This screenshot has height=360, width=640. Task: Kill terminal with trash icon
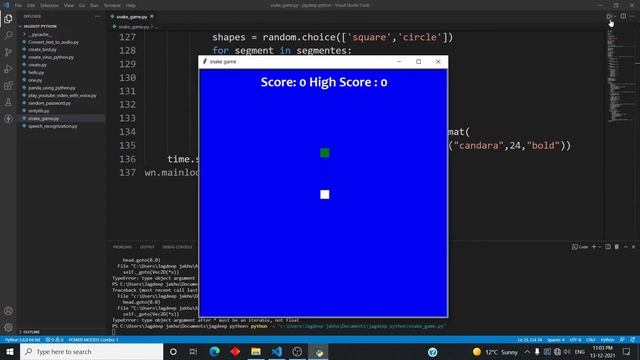point(616,247)
